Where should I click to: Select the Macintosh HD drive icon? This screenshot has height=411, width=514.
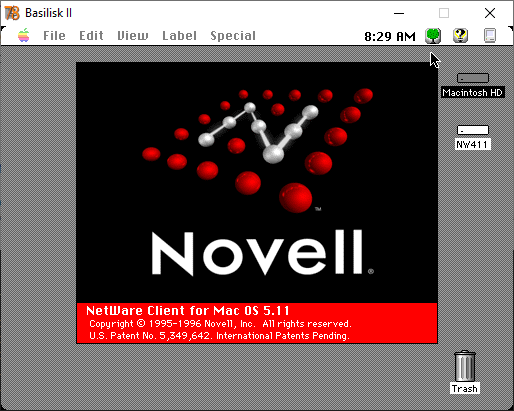(473, 78)
